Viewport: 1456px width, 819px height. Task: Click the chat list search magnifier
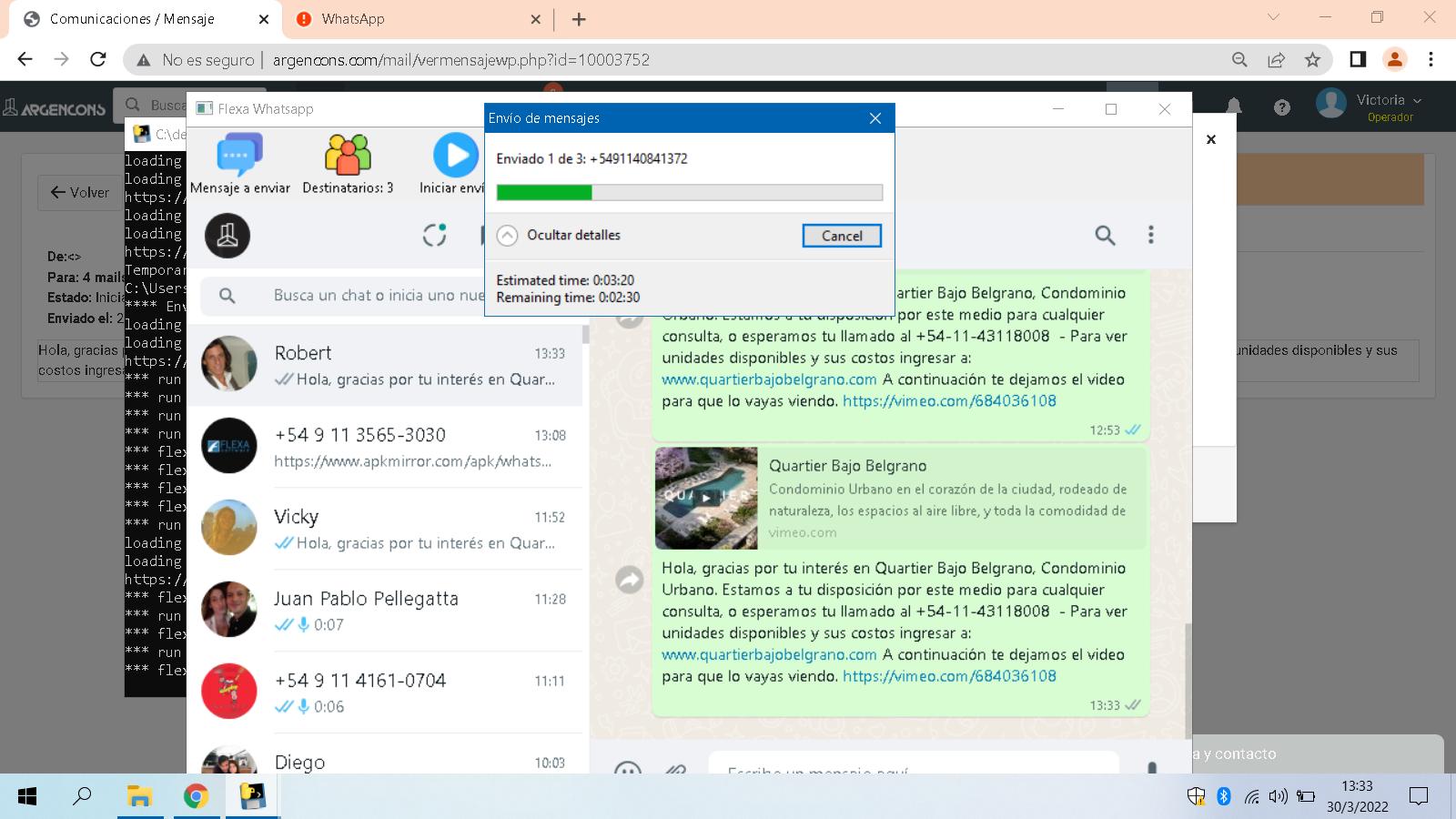(x=227, y=296)
